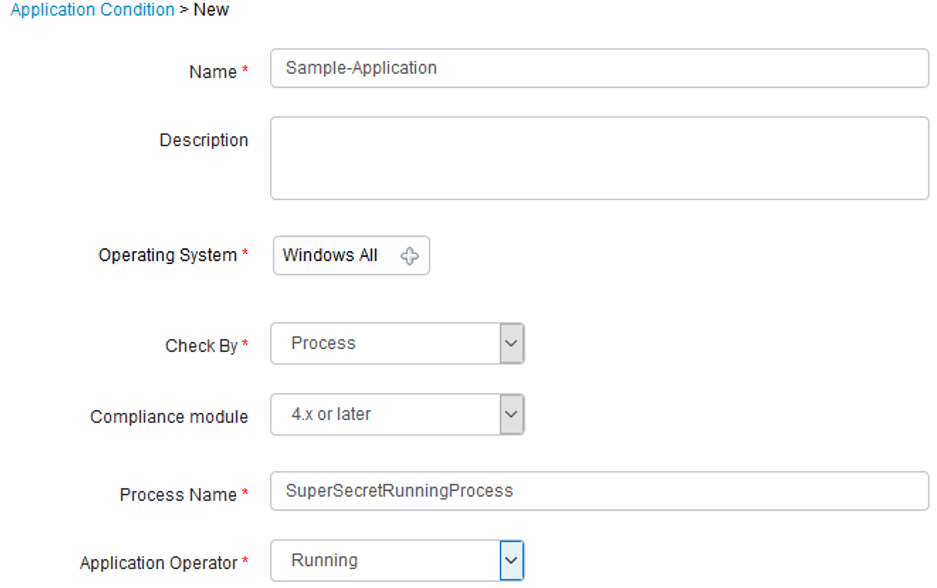The image size is (937, 588).
Task: Focus the Name field containing Sample-Application
Action: point(599,68)
